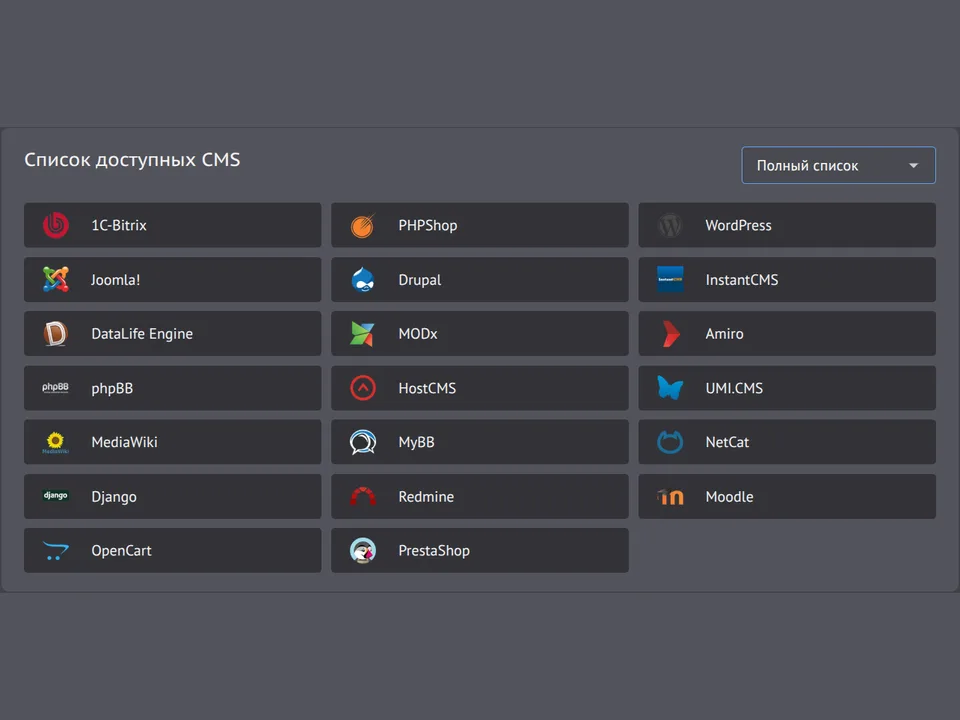The height and width of the screenshot is (720, 960).
Task: Pick the phpBB text label
Action: (112, 388)
